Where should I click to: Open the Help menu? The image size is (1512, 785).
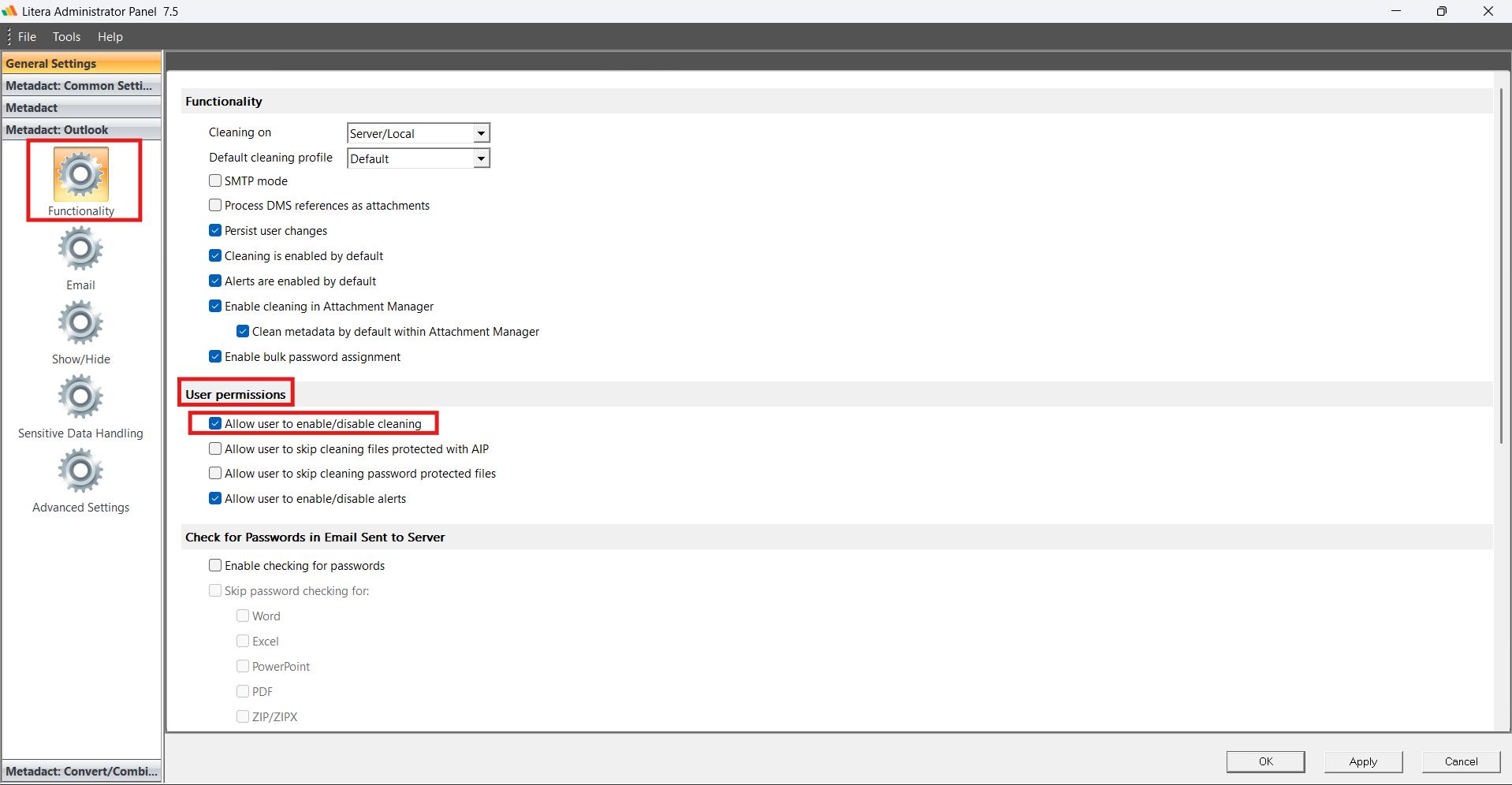click(x=110, y=36)
